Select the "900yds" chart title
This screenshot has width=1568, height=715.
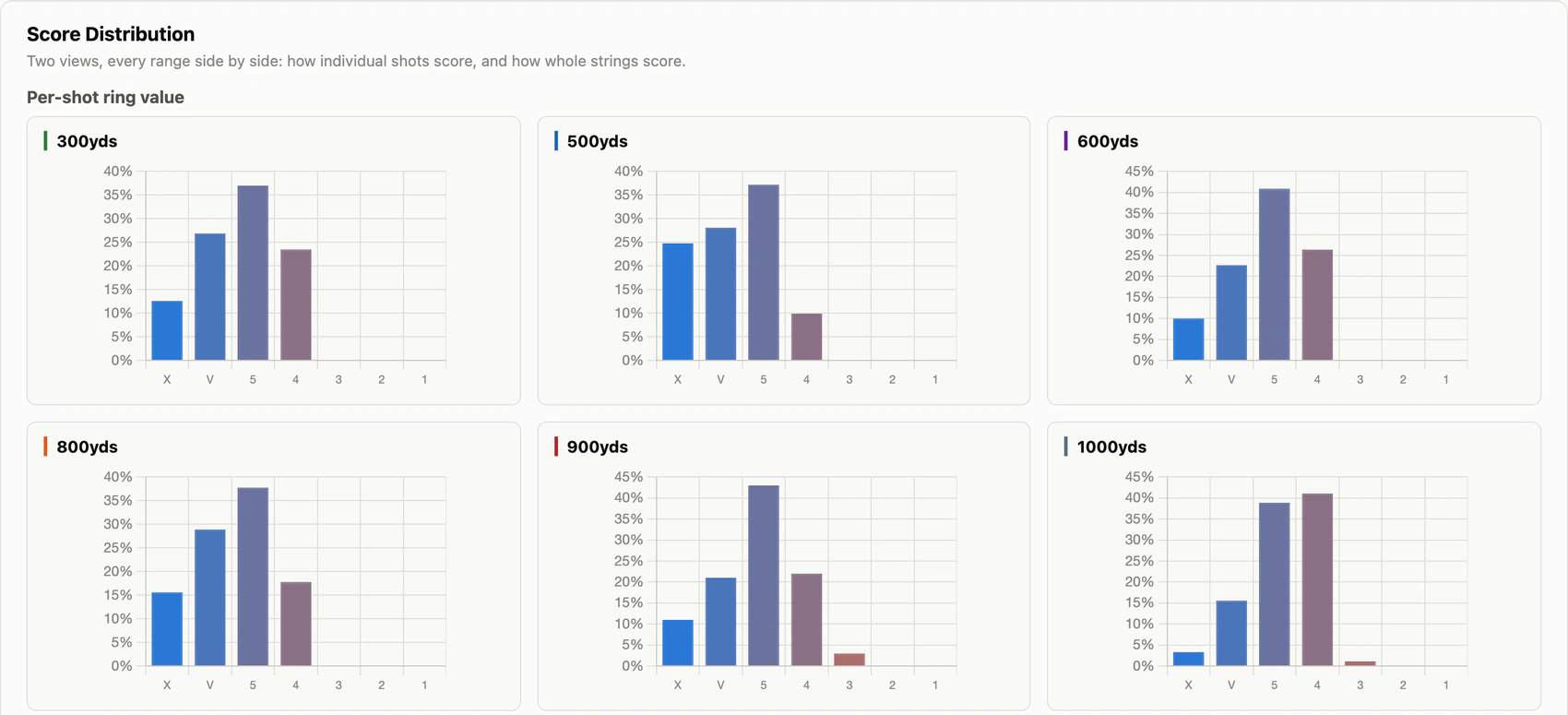tap(597, 447)
